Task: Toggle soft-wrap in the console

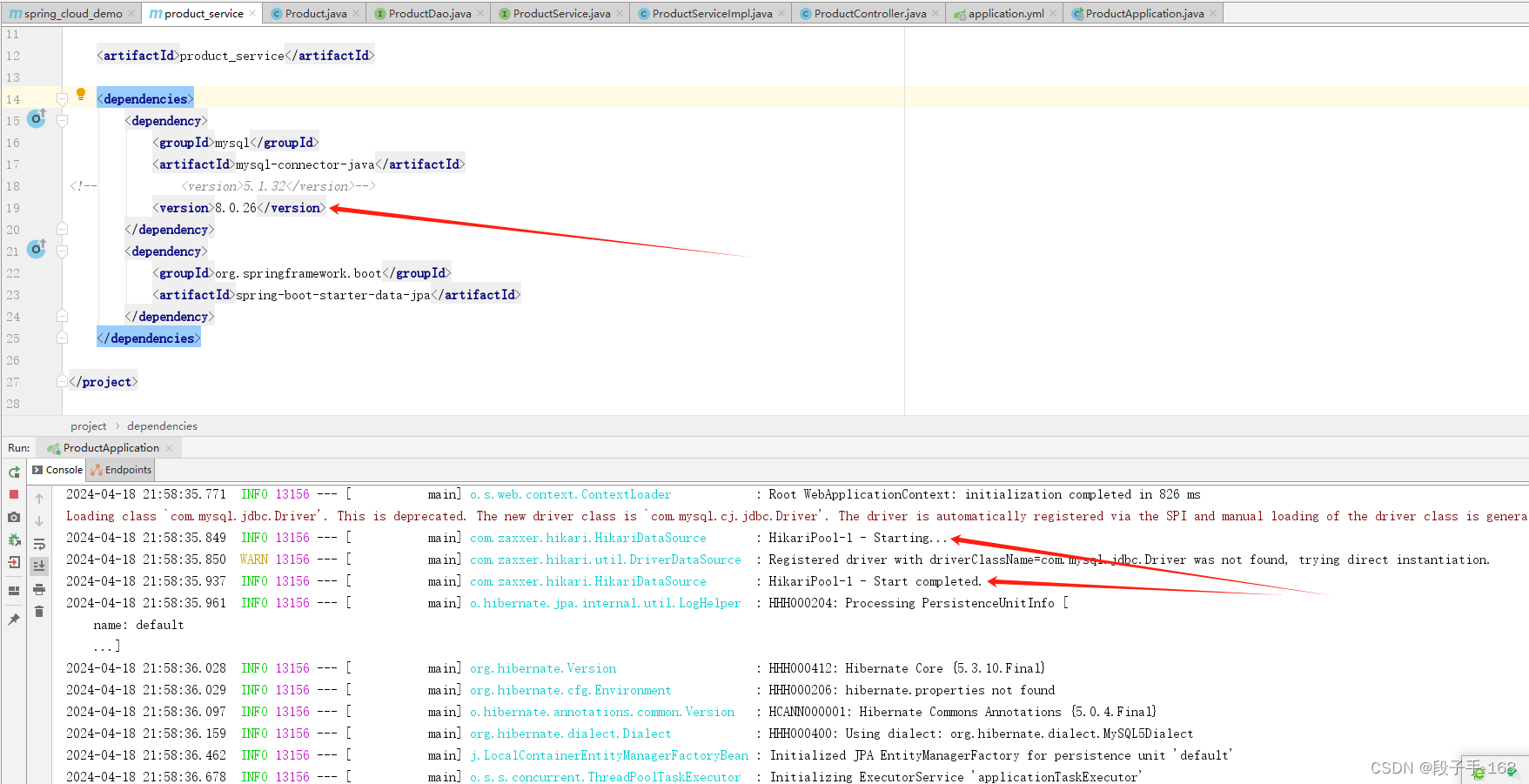Action: 39,544
